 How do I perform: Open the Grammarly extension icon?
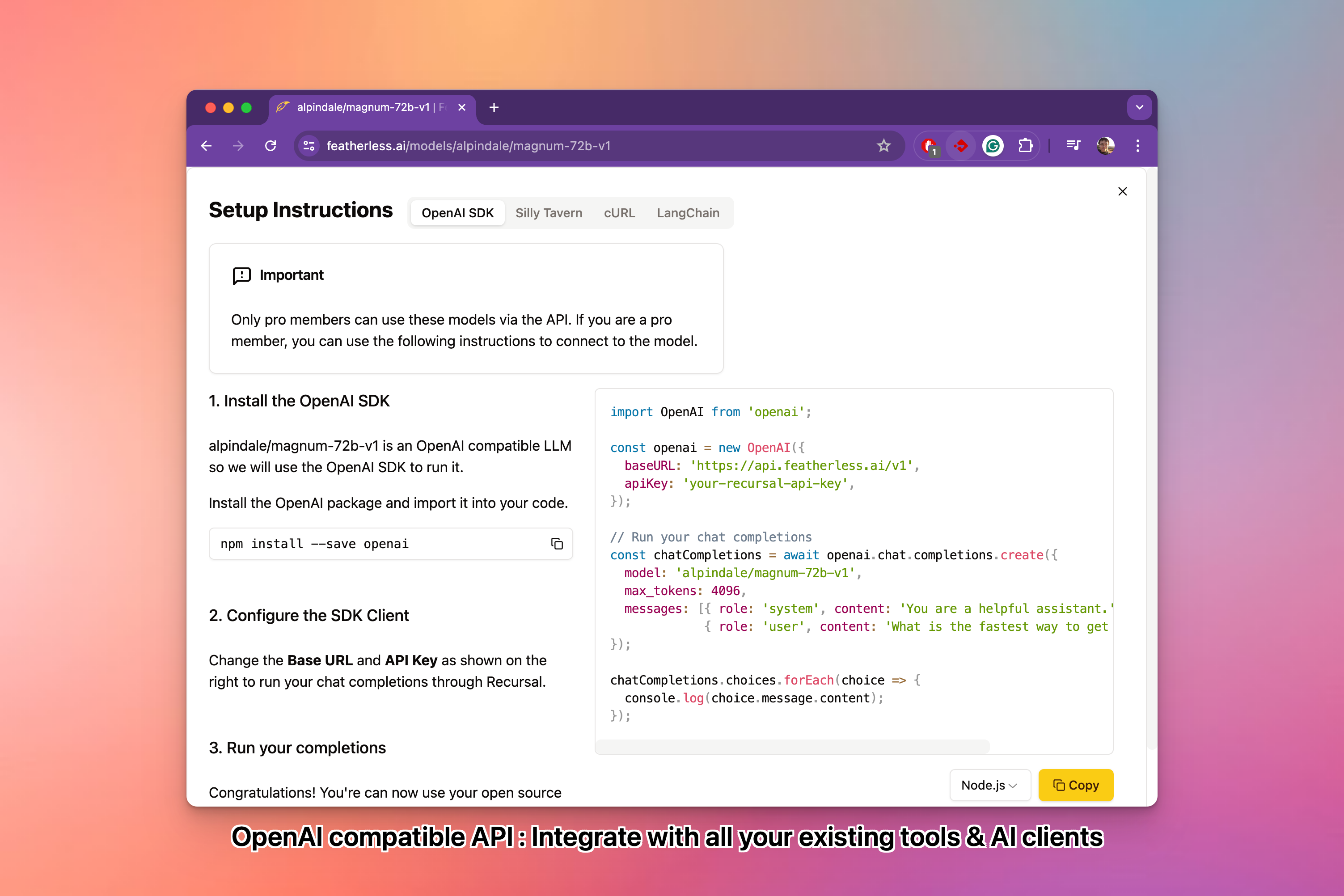point(993,146)
